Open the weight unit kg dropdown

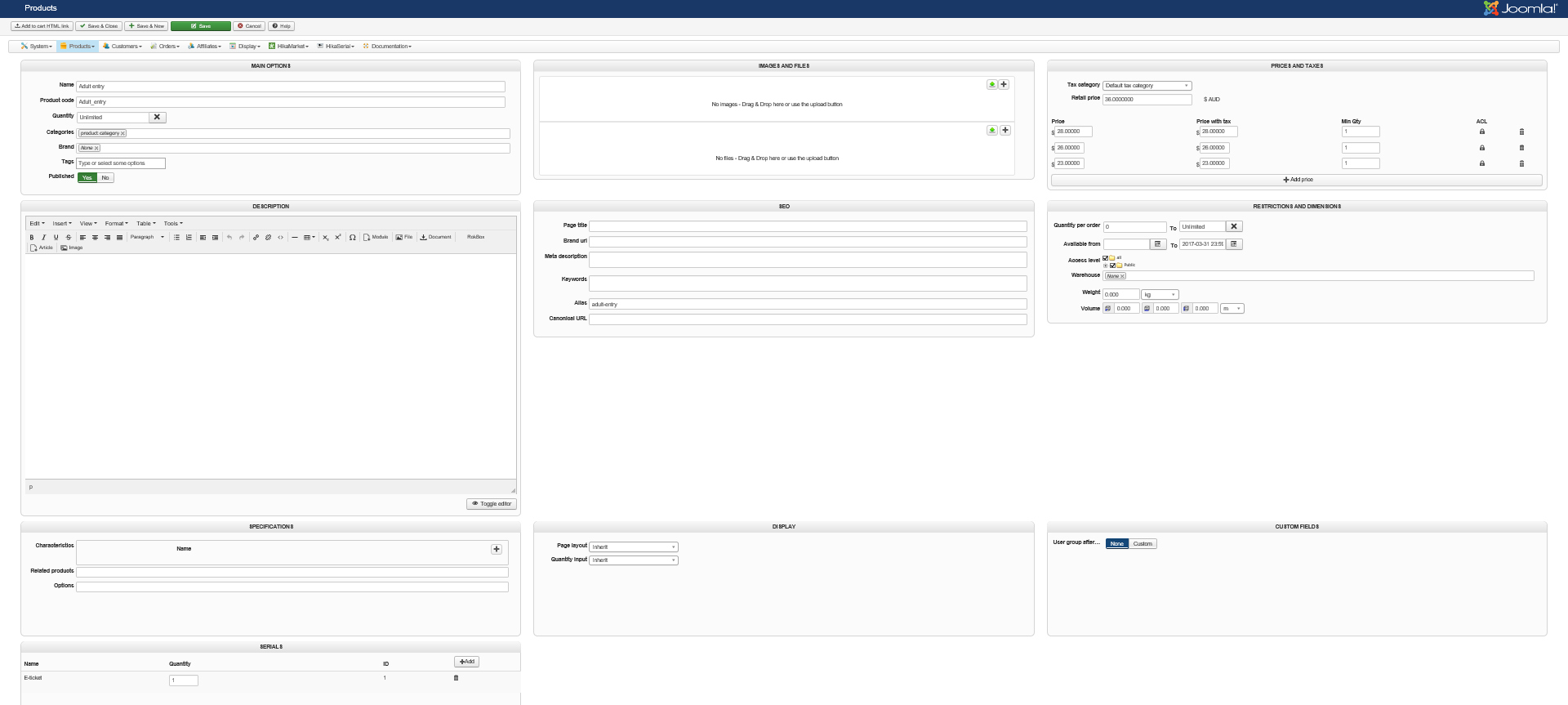pyautogui.click(x=1160, y=295)
